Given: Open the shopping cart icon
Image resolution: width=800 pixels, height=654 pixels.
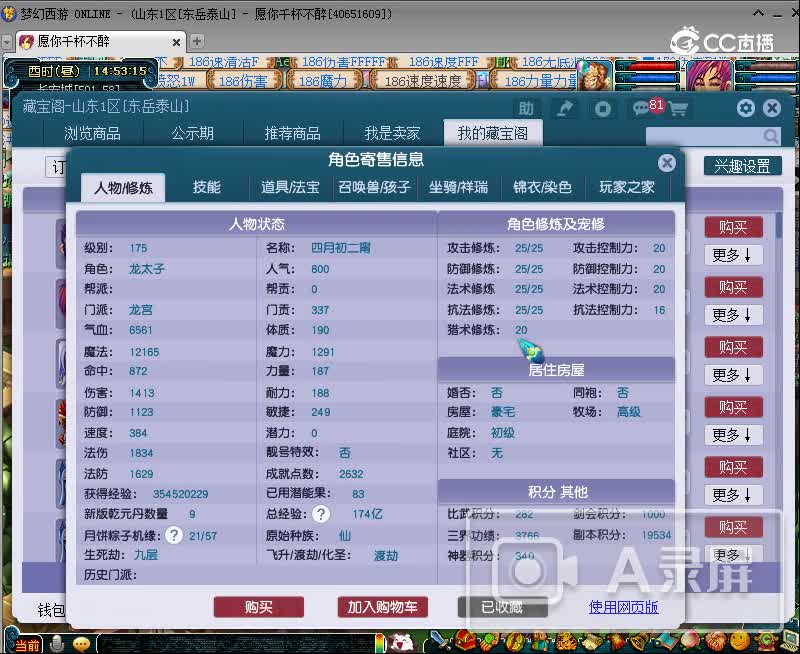Looking at the screenshot, I should pyautogui.click(x=679, y=109).
